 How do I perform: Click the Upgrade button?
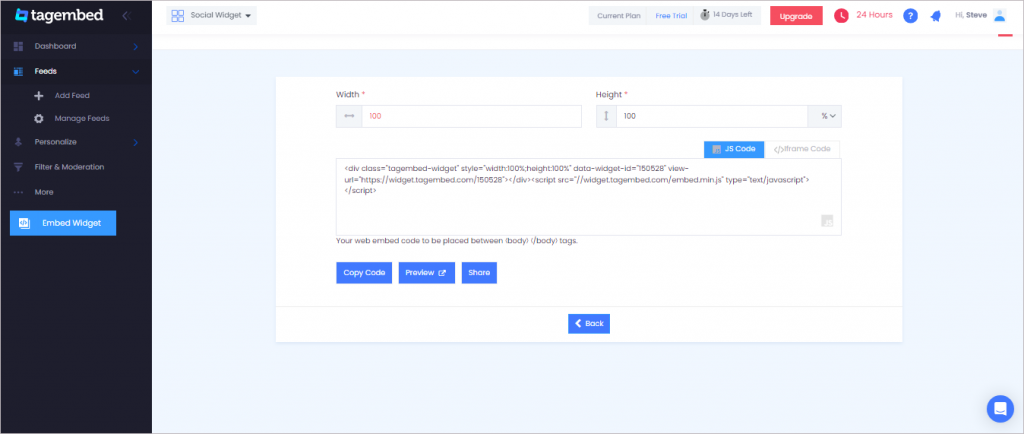796,16
